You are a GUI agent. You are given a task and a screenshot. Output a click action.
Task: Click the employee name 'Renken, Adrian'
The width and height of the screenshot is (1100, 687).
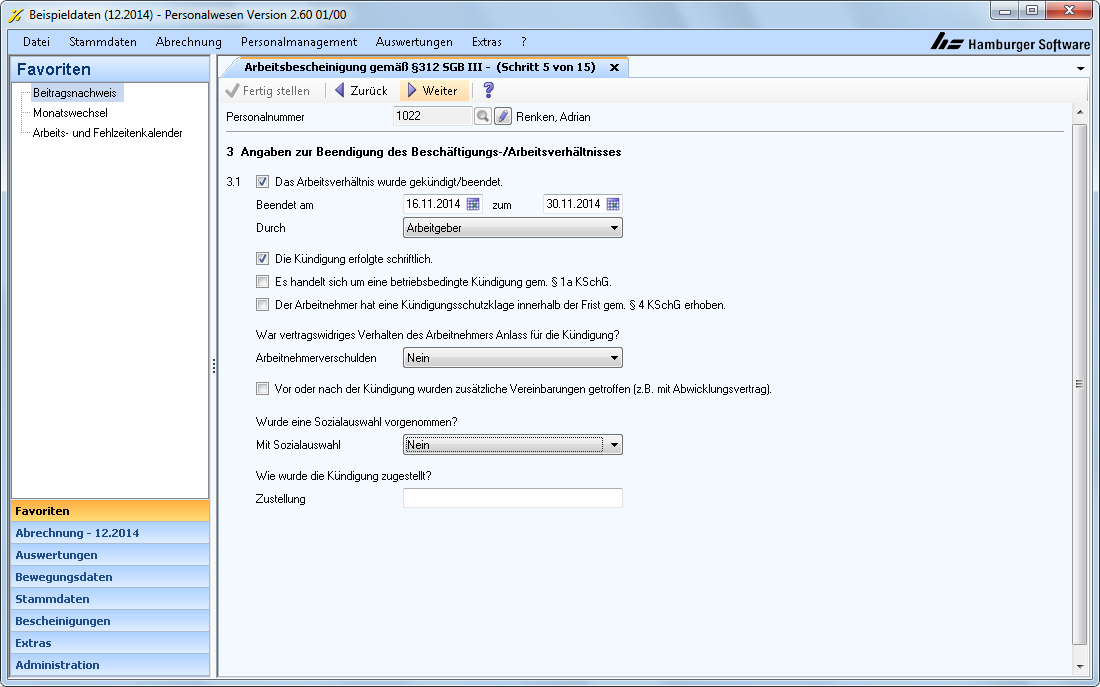tap(554, 117)
